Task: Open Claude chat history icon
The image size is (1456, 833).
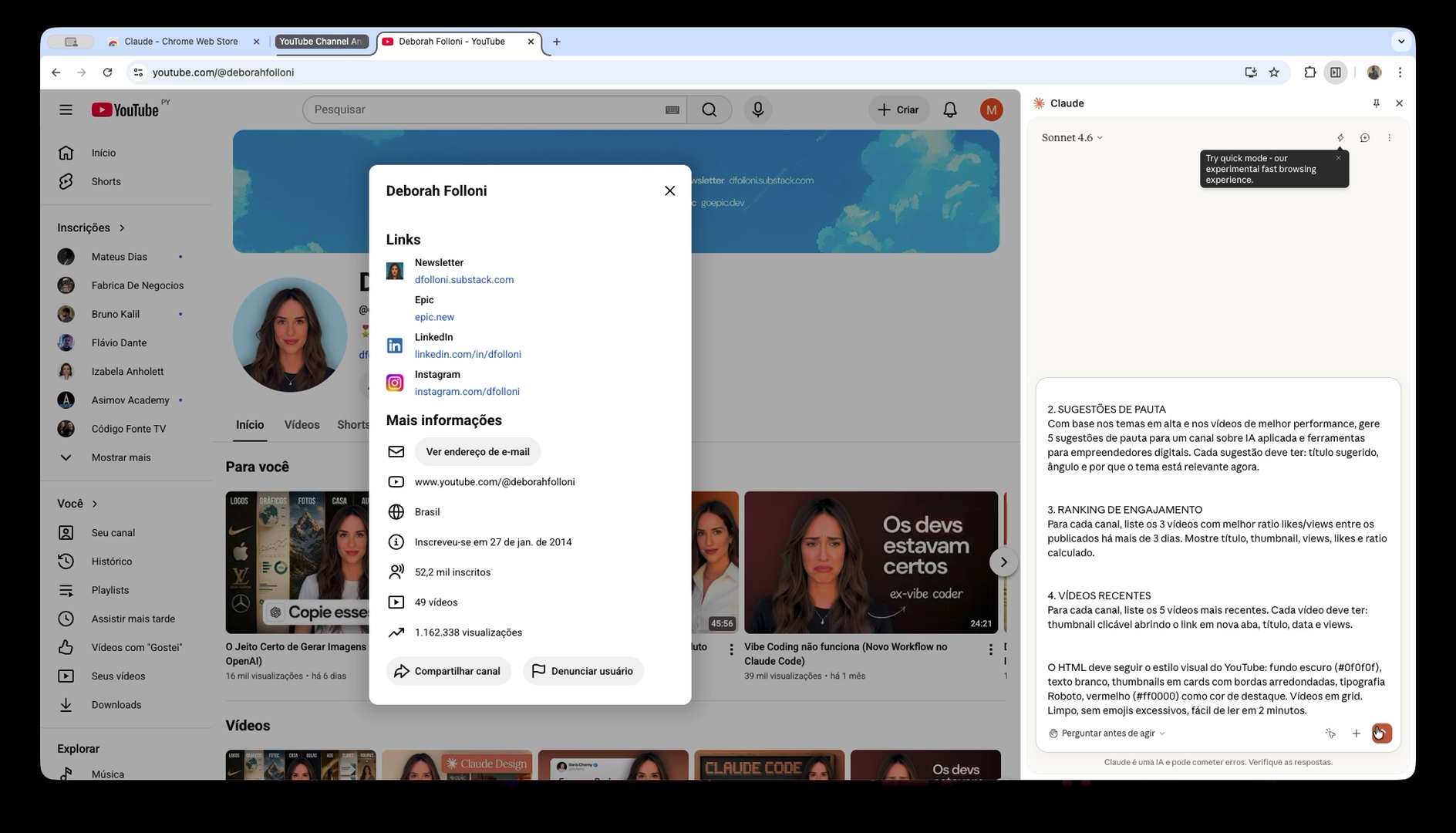Action: 1365,138
